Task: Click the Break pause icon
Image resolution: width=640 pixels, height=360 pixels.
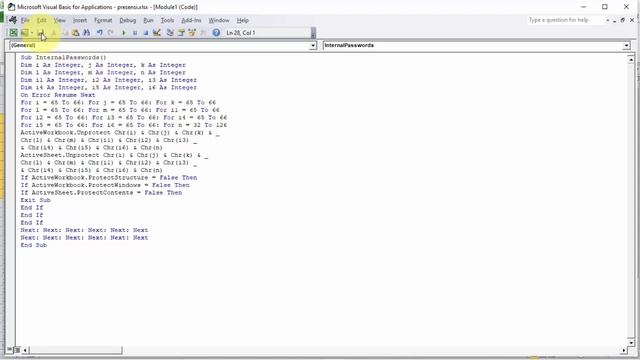Action: tap(135, 33)
